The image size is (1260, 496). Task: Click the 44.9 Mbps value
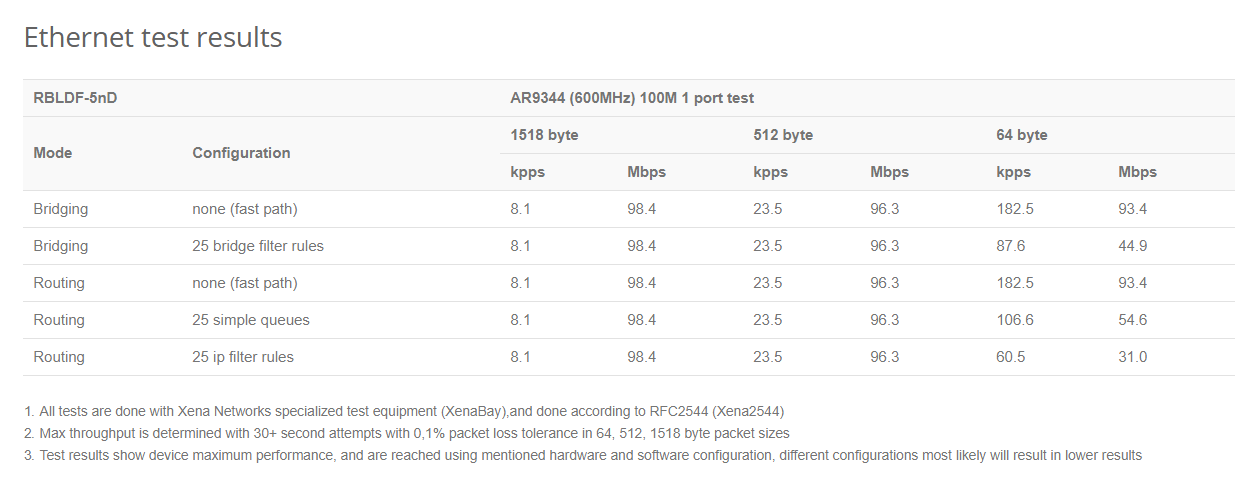(1133, 246)
